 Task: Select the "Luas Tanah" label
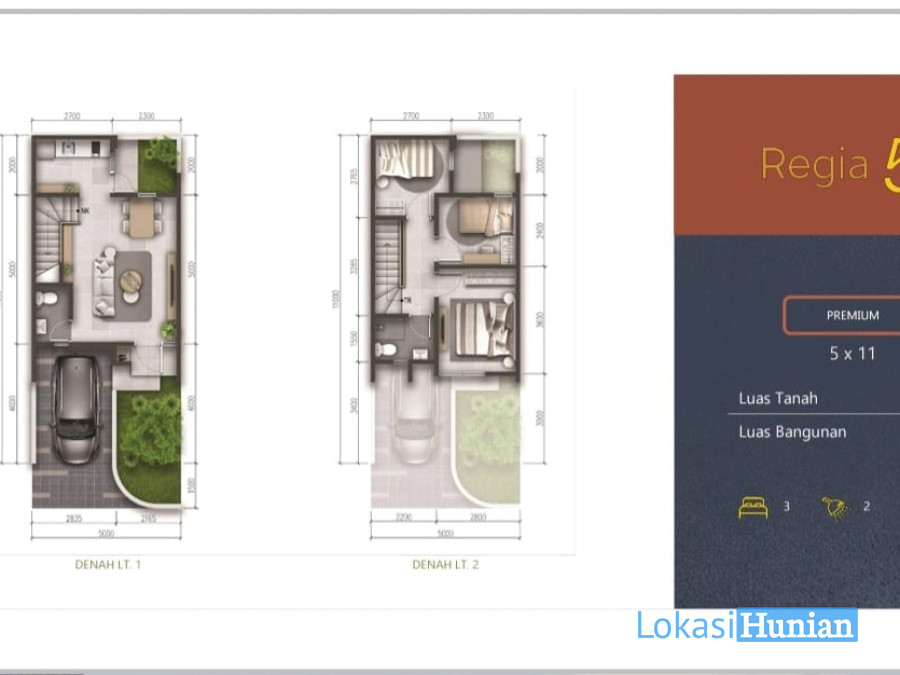(778, 398)
